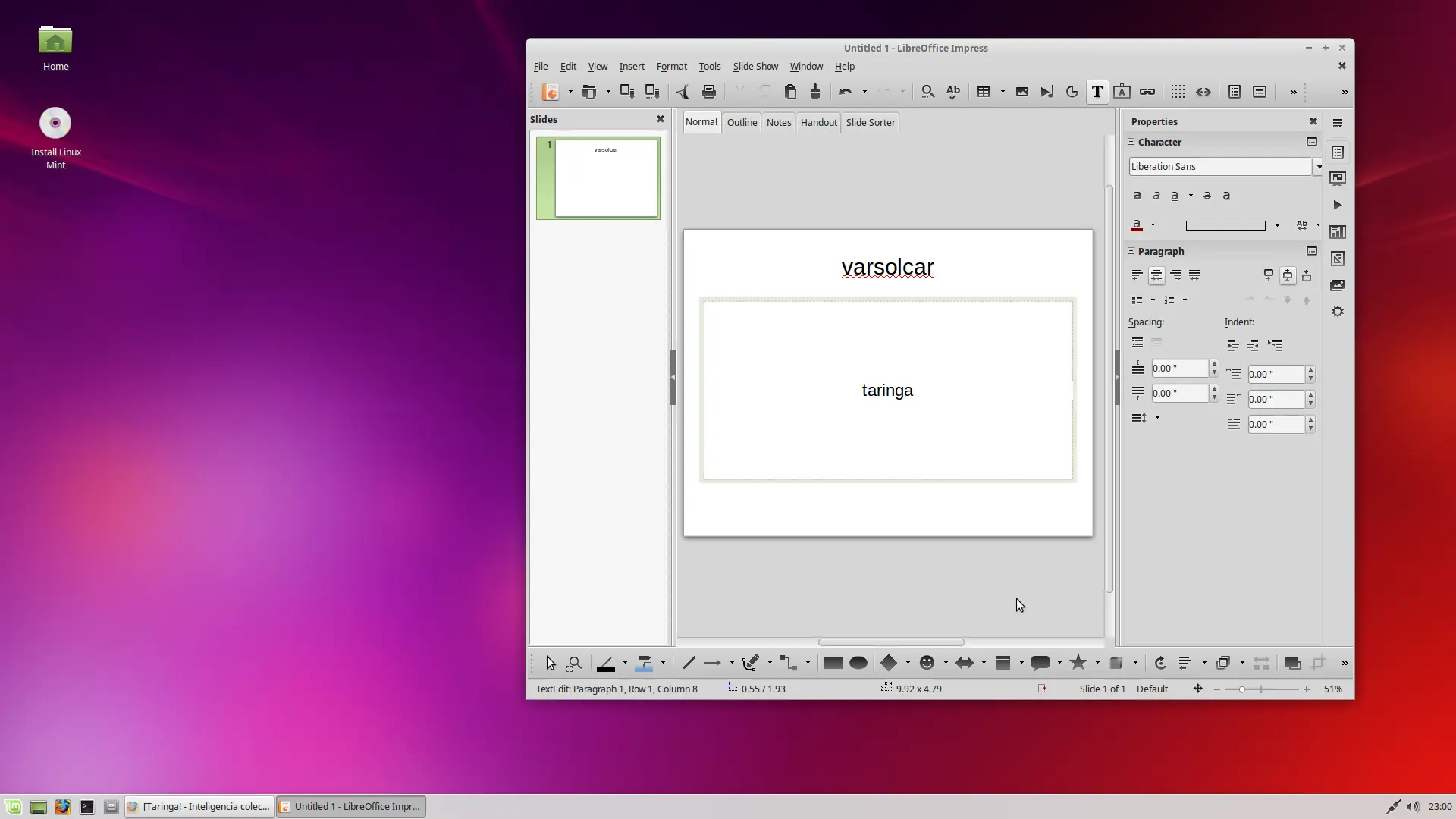This screenshot has width=1456, height=819.
Task: Click the Print icon in toolbar
Action: 708,92
